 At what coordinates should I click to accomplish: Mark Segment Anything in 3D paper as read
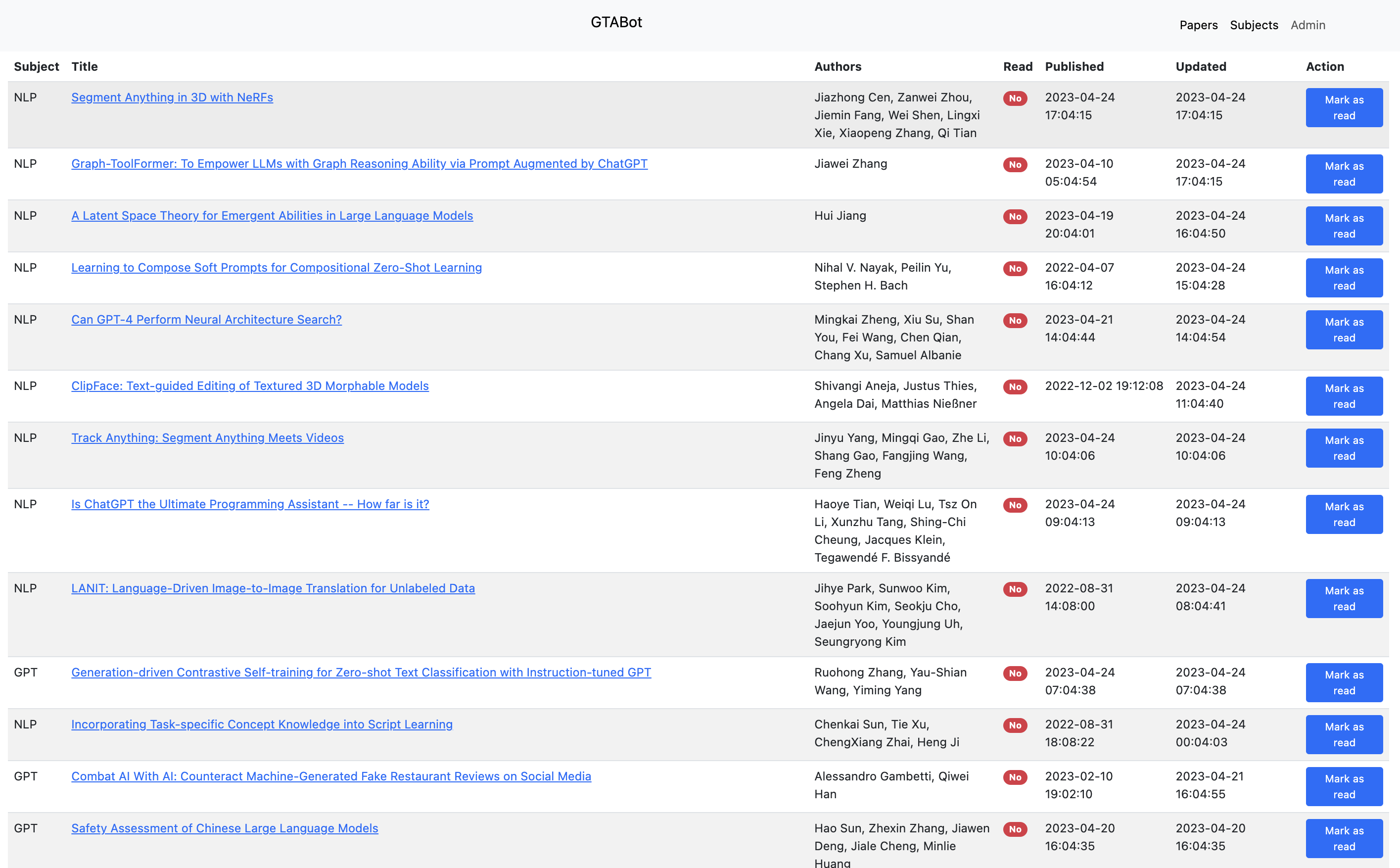(x=1344, y=107)
